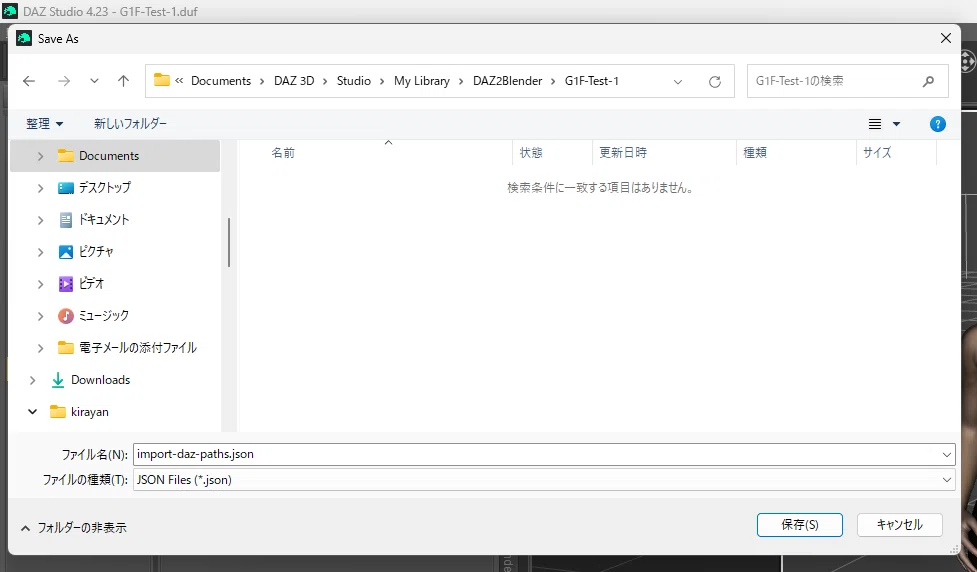Go back to previous folder
977x572 pixels.
pyautogui.click(x=29, y=81)
